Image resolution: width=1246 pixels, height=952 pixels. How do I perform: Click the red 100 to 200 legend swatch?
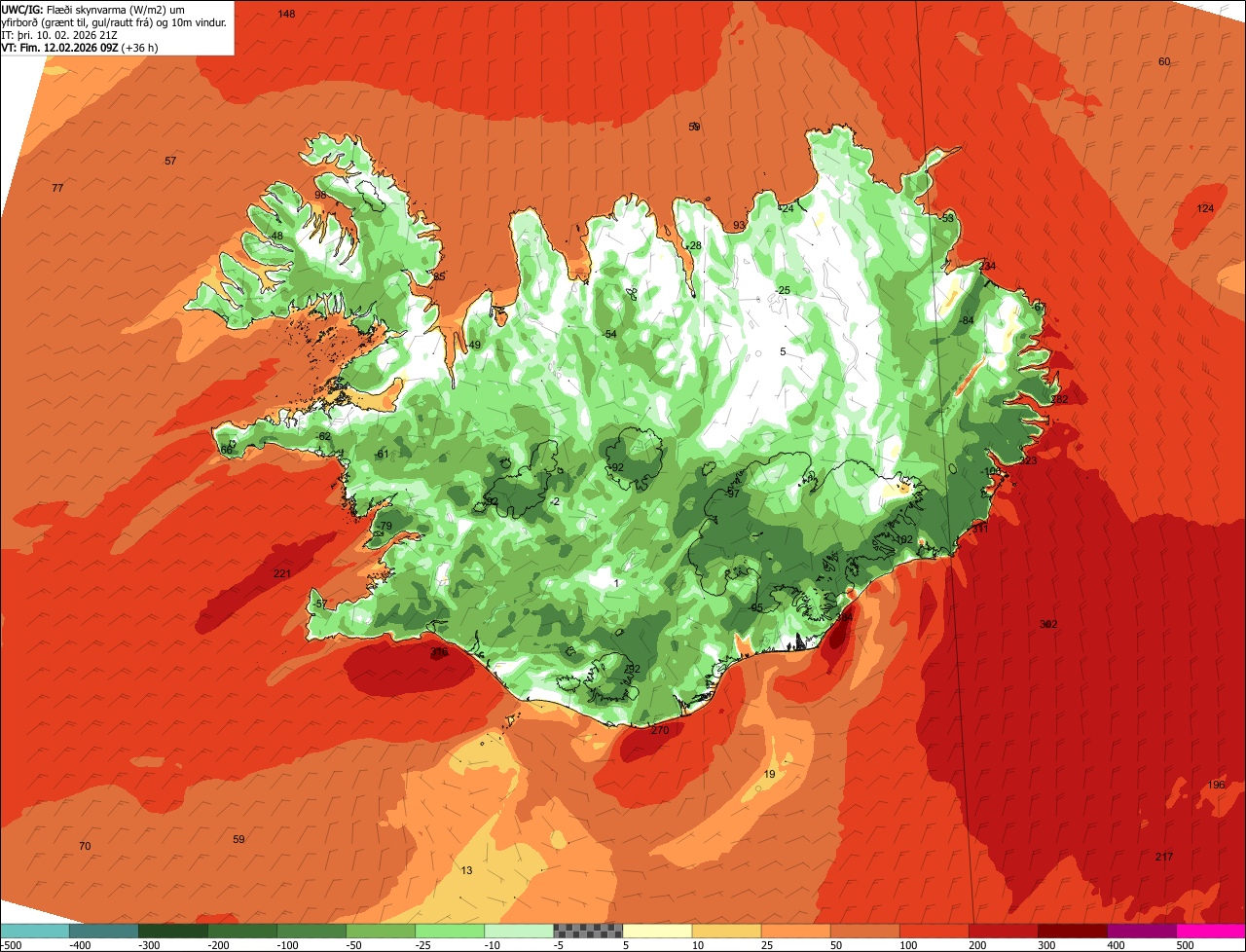tap(934, 931)
